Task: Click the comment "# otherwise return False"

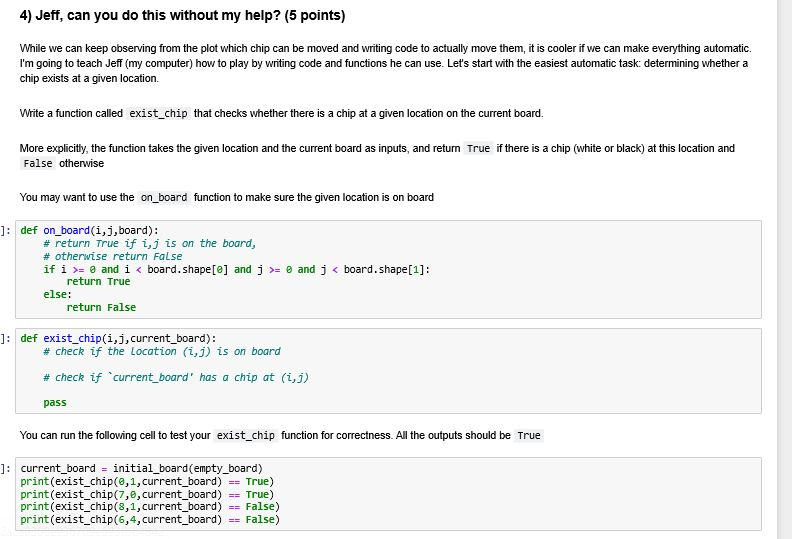Action: pos(113,256)
